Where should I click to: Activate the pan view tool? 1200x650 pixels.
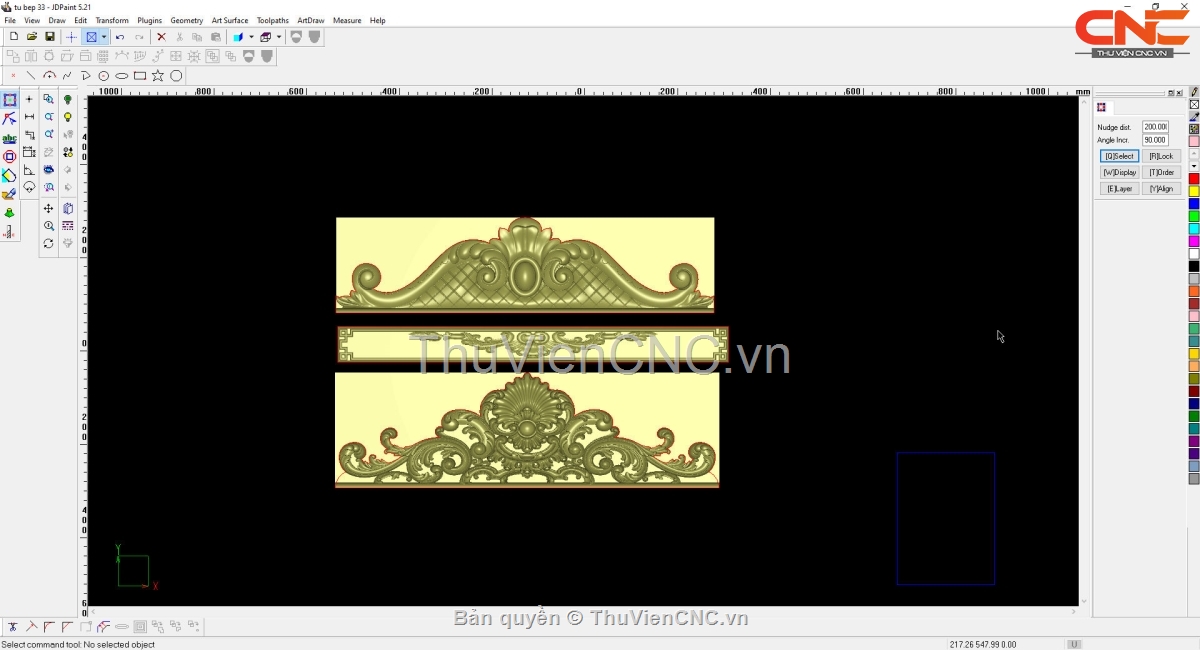point(48,209)
